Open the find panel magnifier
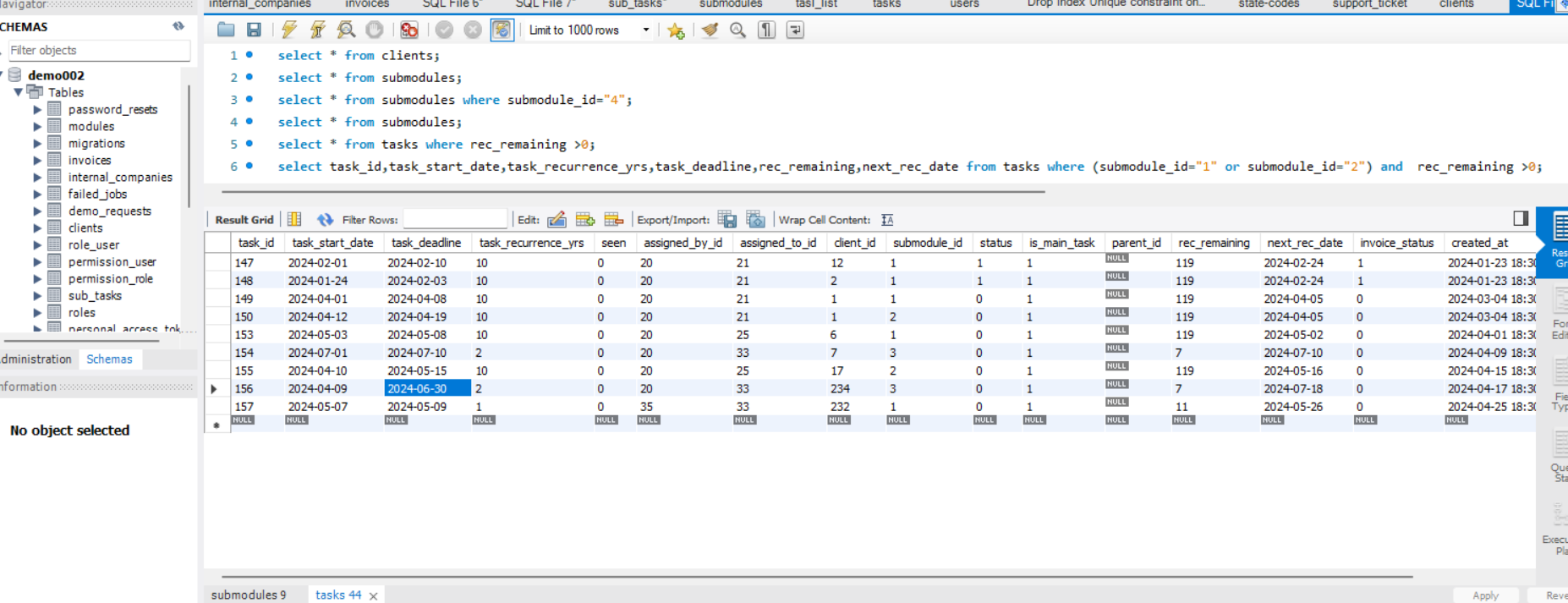 point(738,30)
